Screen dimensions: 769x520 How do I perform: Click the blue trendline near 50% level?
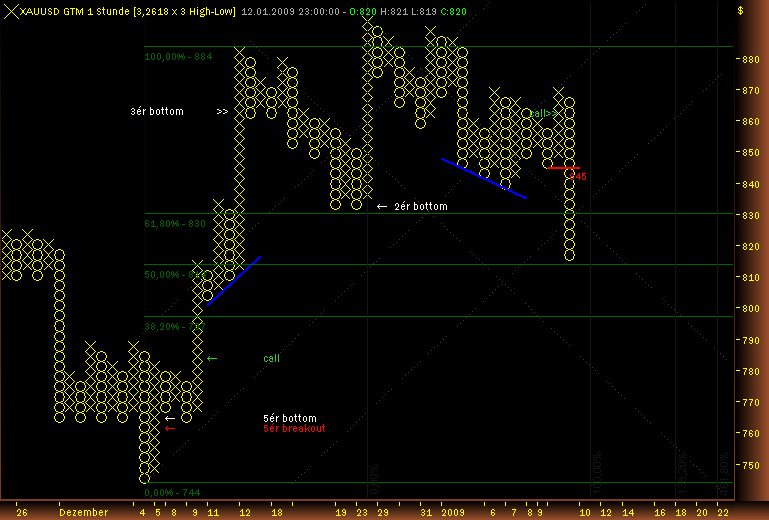[234, 281]
